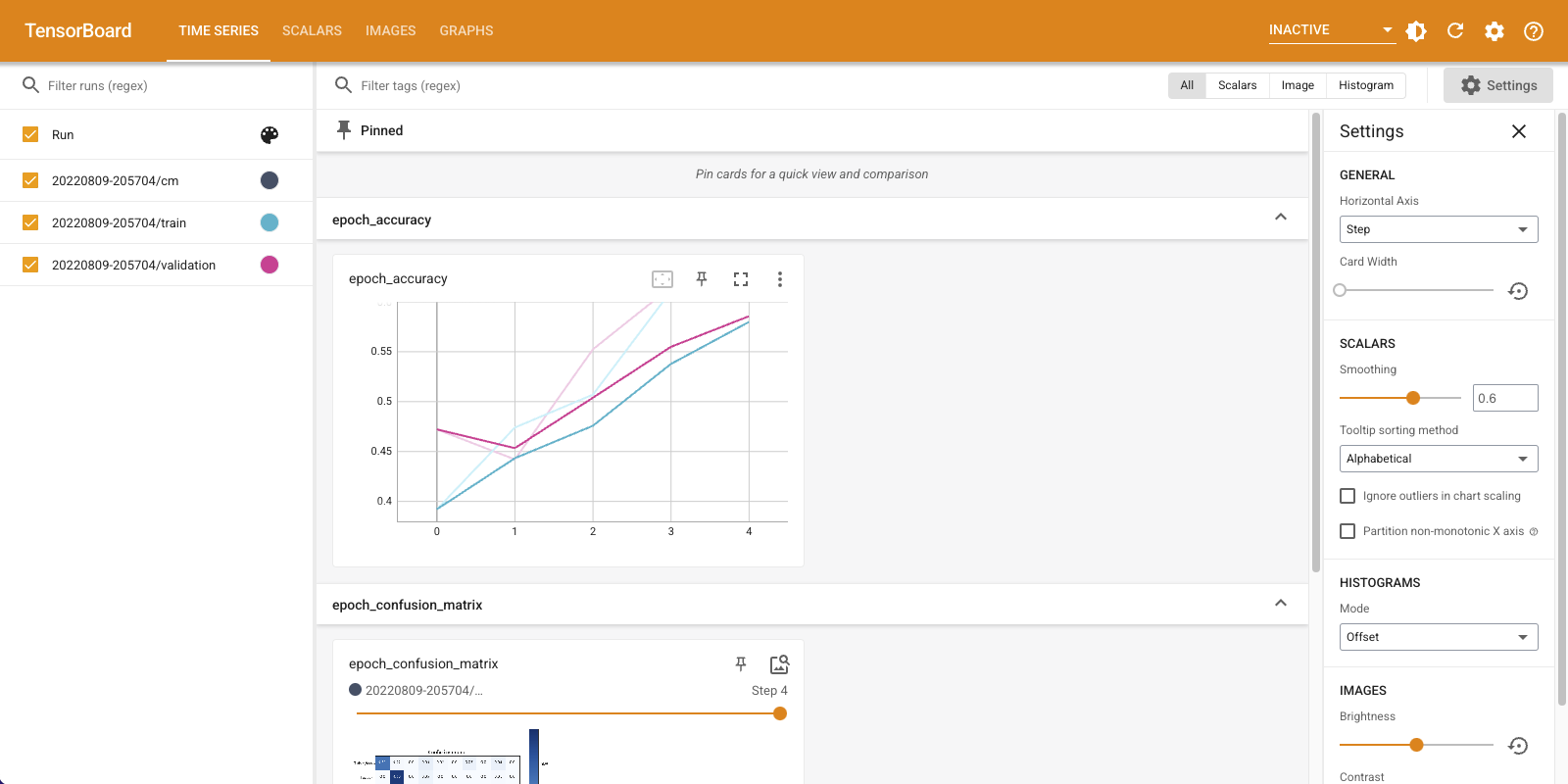Collapse the epoch_confusion_matrix section

(1281, 604)
